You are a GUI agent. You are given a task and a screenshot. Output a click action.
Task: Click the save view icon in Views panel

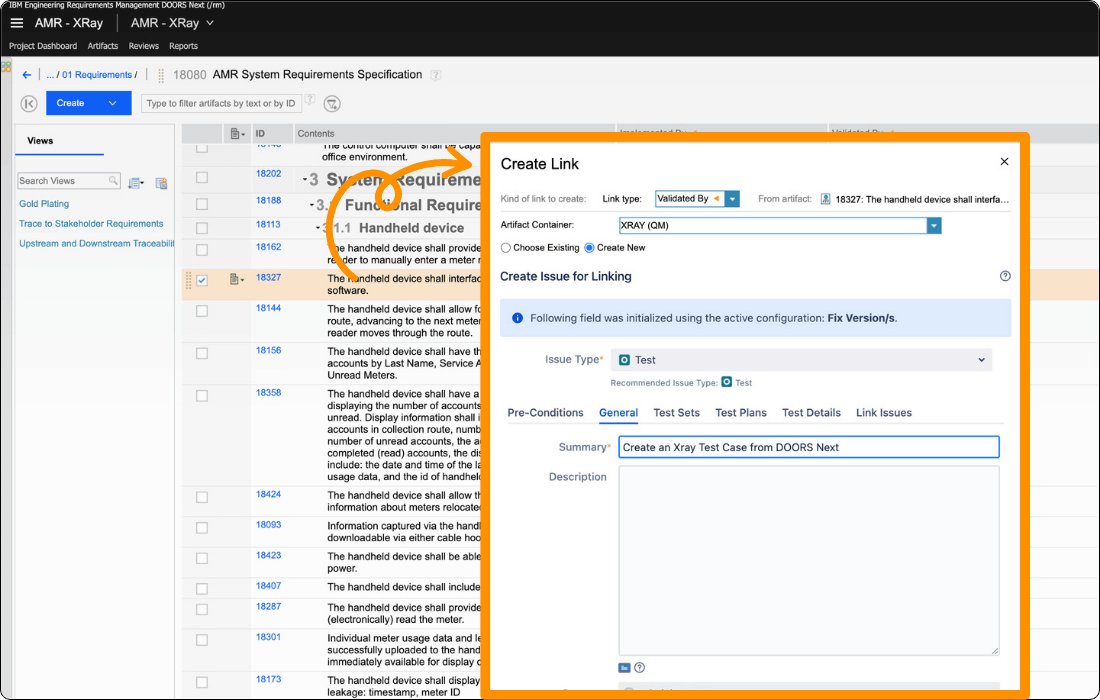point(161,183)
